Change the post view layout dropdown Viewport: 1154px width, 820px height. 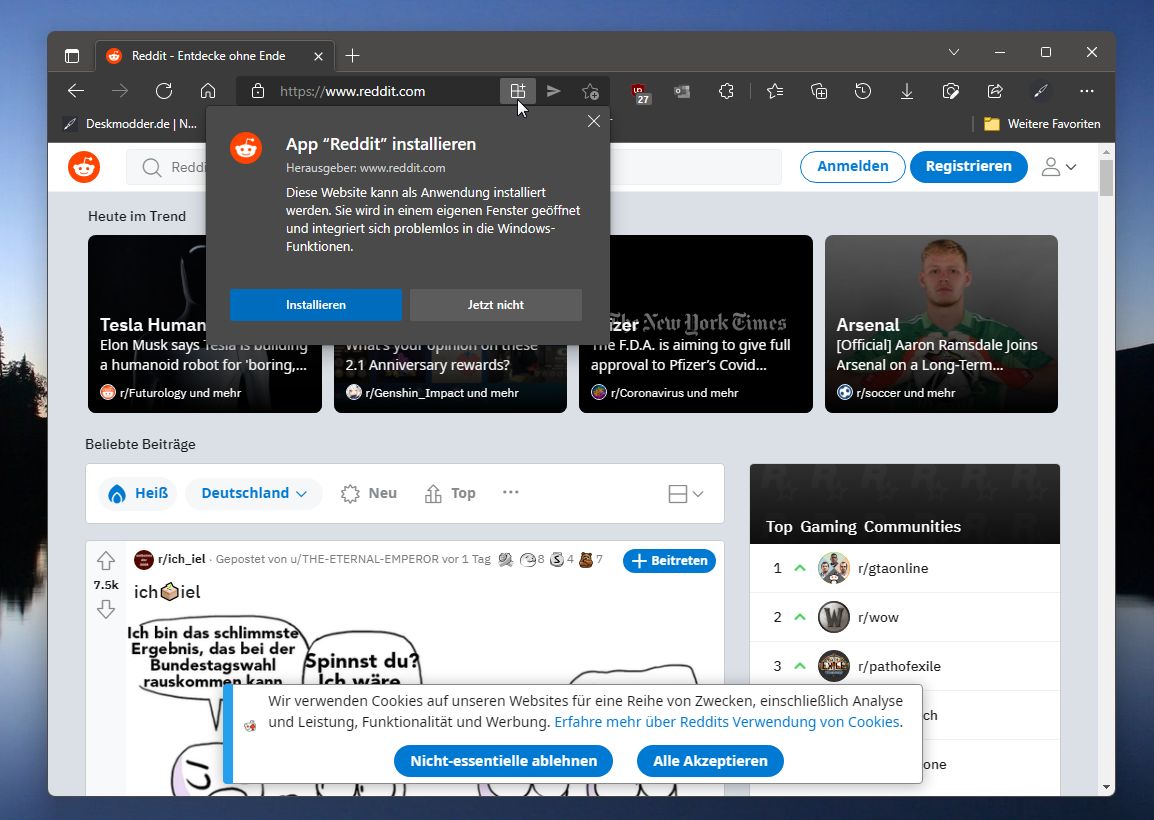pyautogui.click(x=686, y=494)
